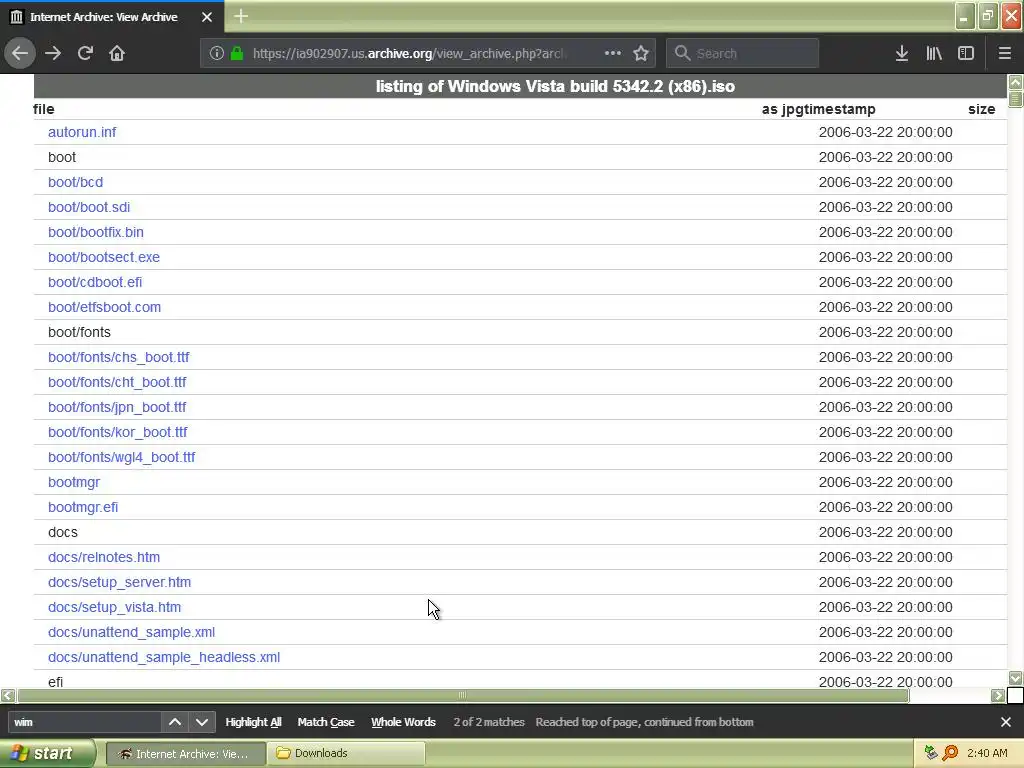Select the Internet Archive browser tab
The height and width of the screenshot is (768, 1024).
pos(112,17)
